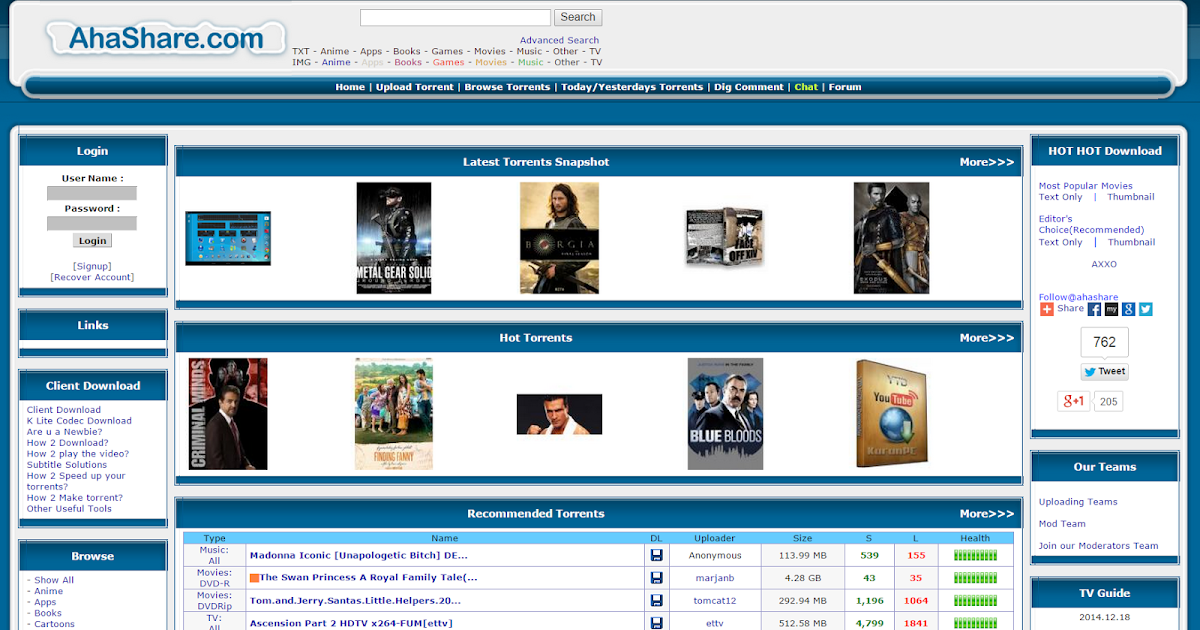
Task: Sort table by Size column header
Action: coord(803,538)
